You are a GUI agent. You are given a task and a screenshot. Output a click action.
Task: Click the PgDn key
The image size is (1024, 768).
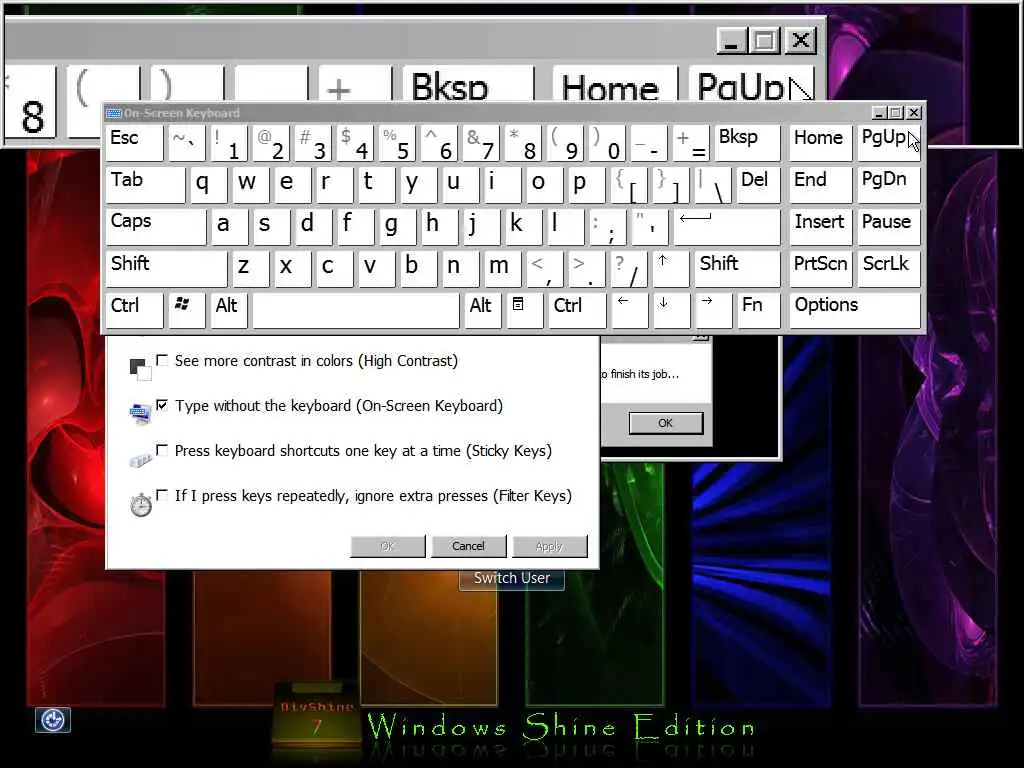[x=889, y=185]
